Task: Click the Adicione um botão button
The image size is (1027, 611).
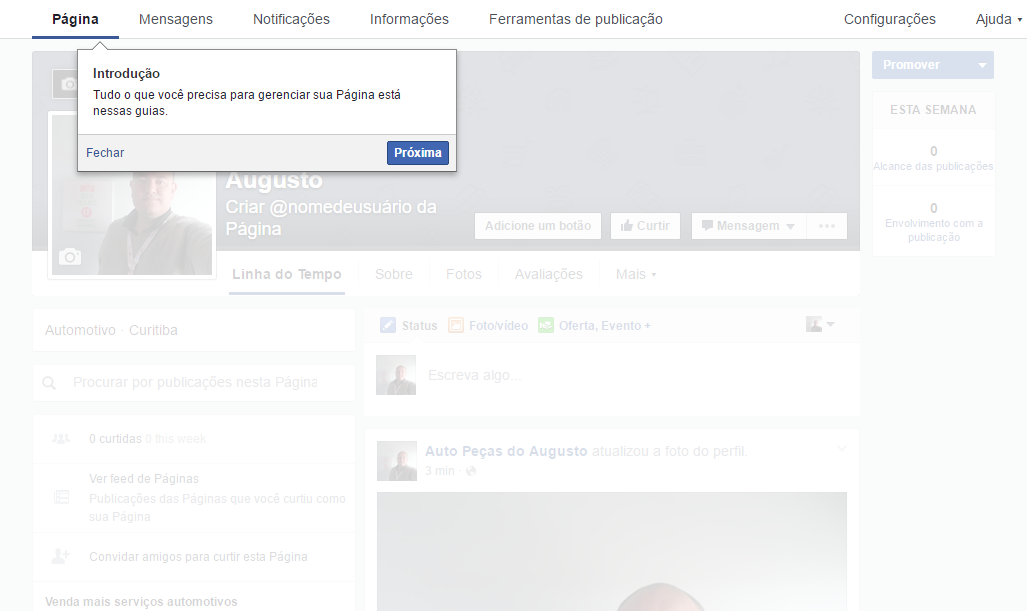Action: (538, 226)
